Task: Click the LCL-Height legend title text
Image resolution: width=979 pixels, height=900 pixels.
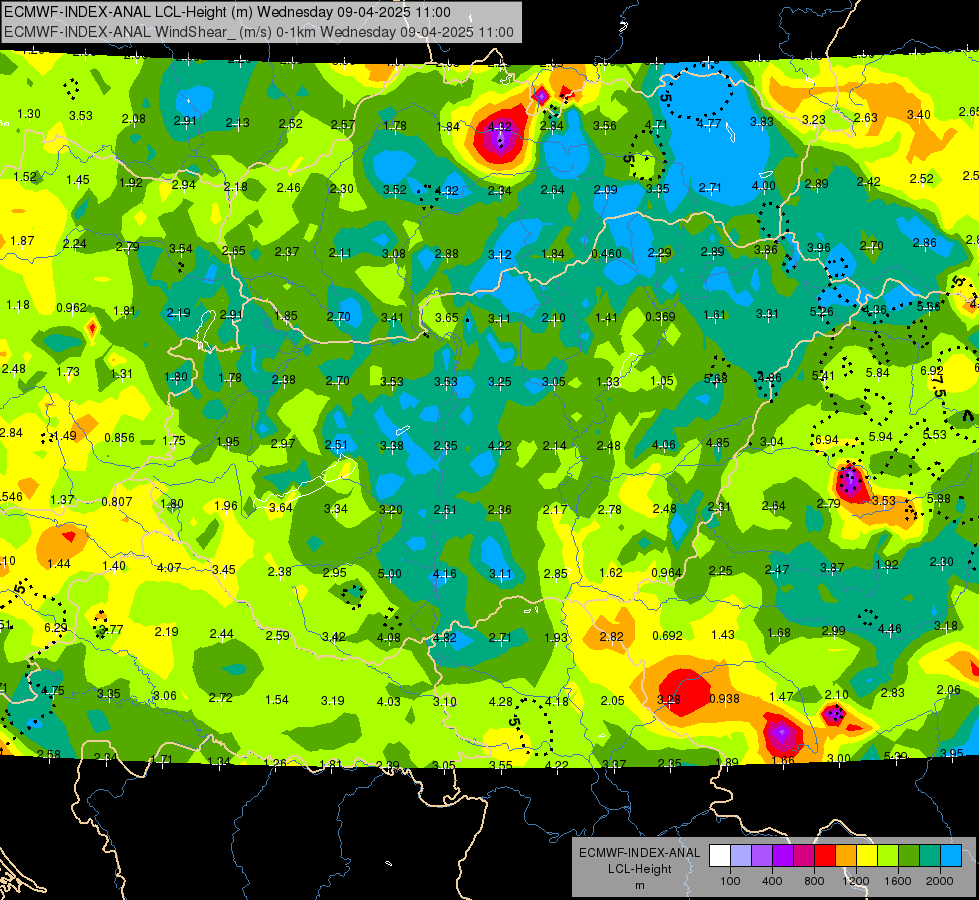Action: (639, 869)
